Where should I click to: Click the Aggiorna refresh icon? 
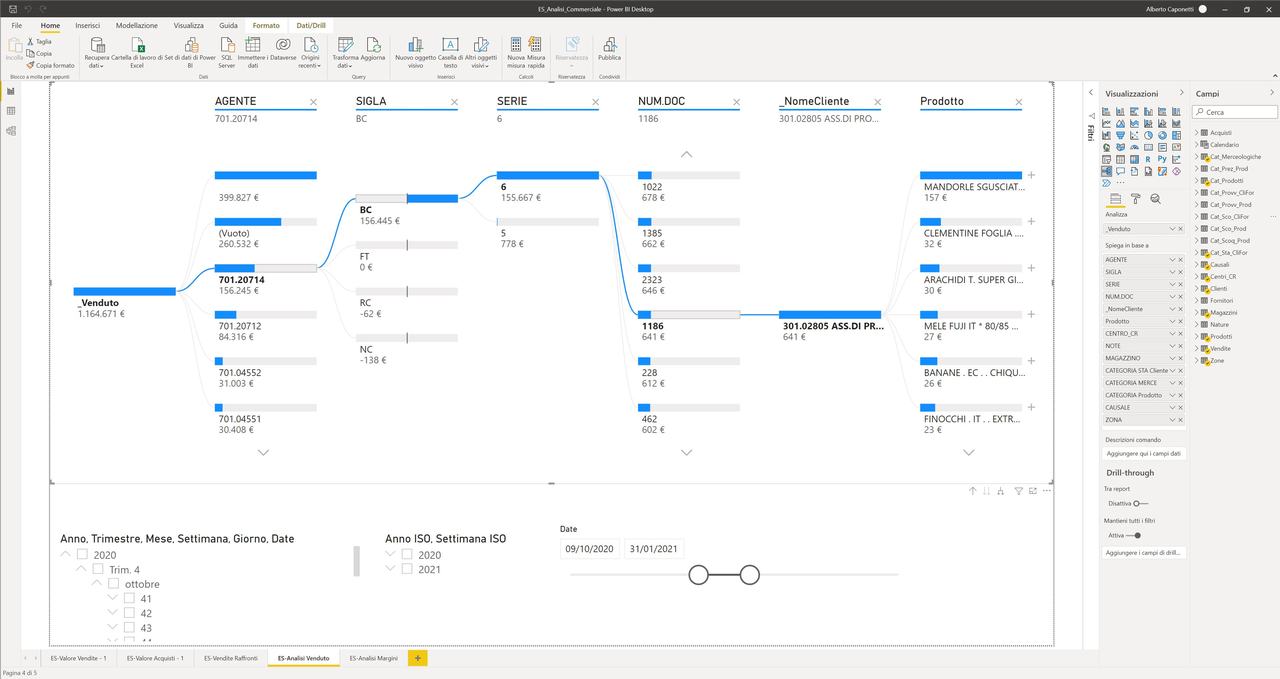[373, 46]
